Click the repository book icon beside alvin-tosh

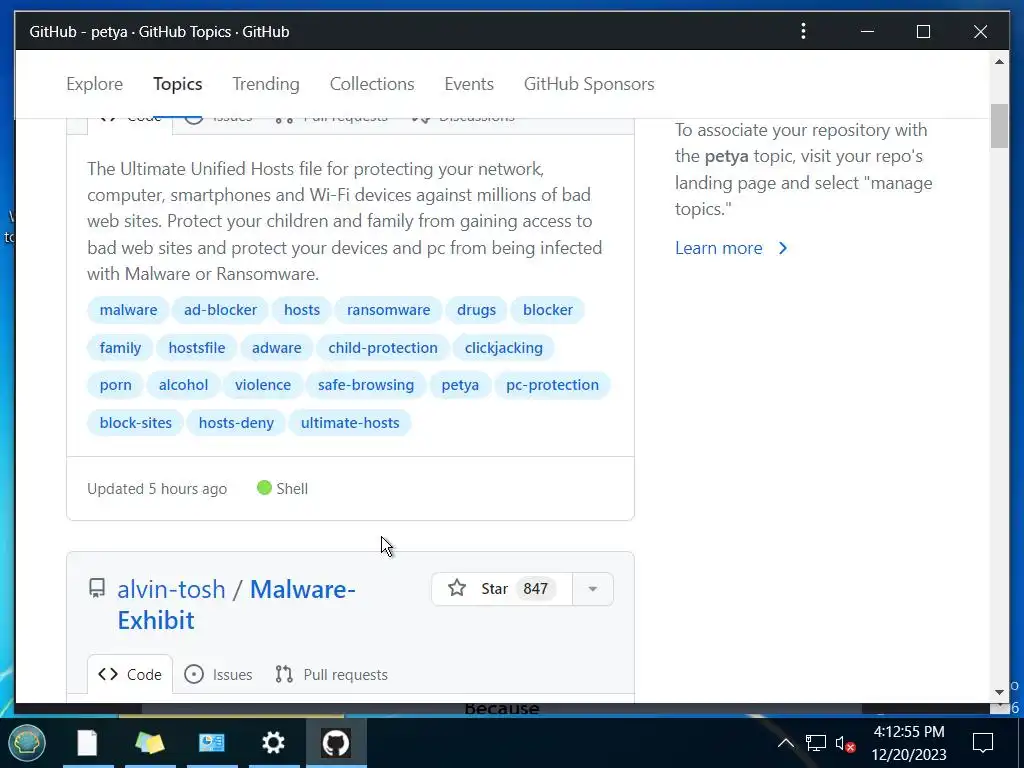[x=97, y=588]
